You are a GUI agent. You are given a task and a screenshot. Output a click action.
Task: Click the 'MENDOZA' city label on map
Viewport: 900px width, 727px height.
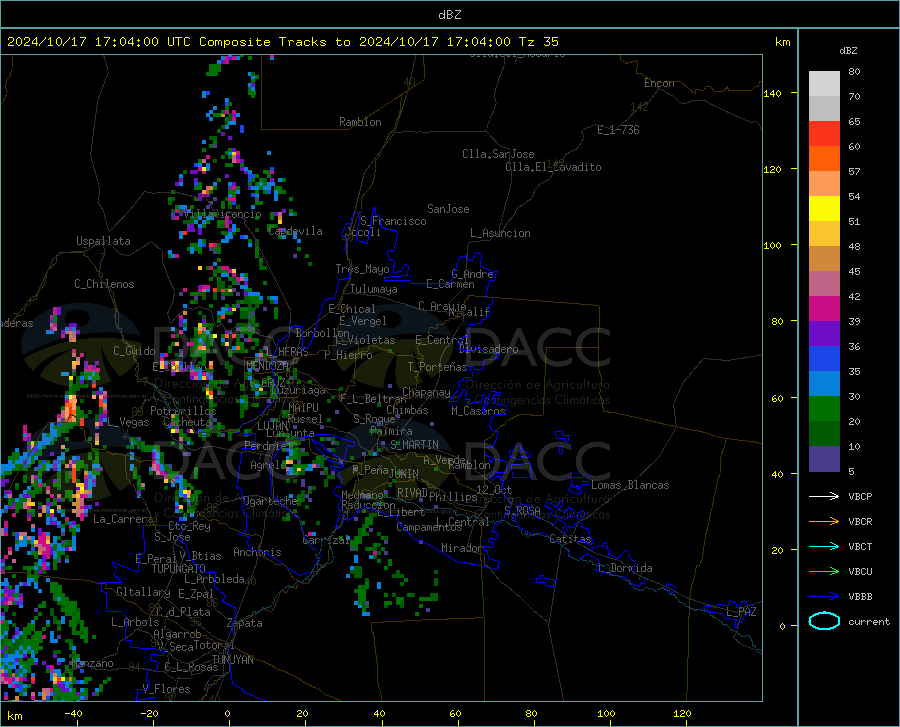coord(267,366)
